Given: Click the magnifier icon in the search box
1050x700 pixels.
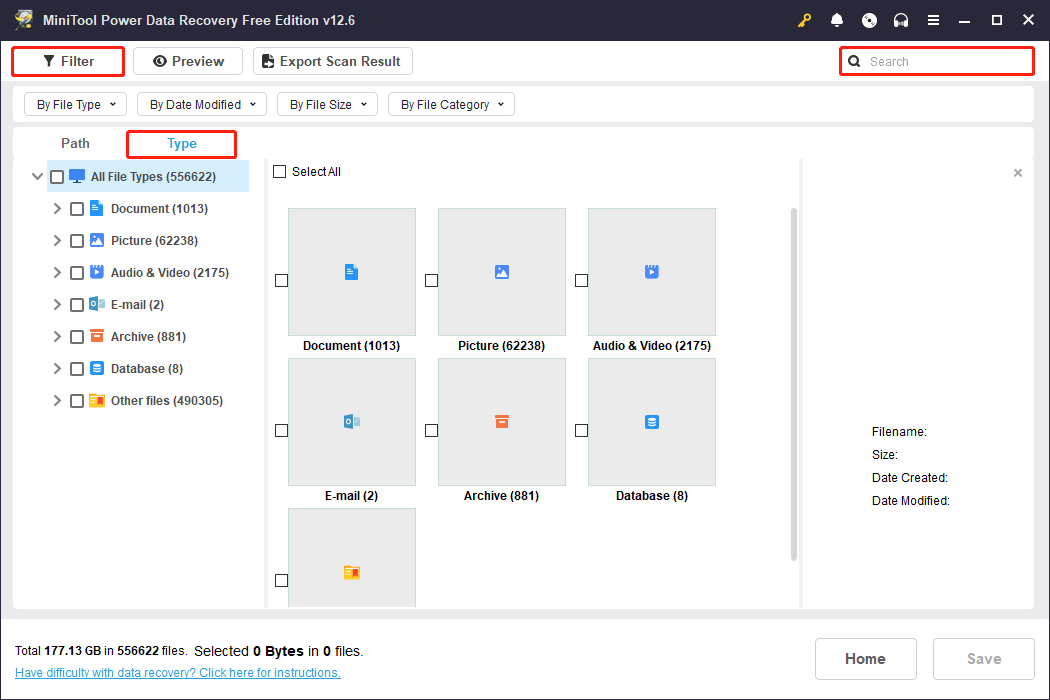Looking at the screenshot, I should pos(854,61).
